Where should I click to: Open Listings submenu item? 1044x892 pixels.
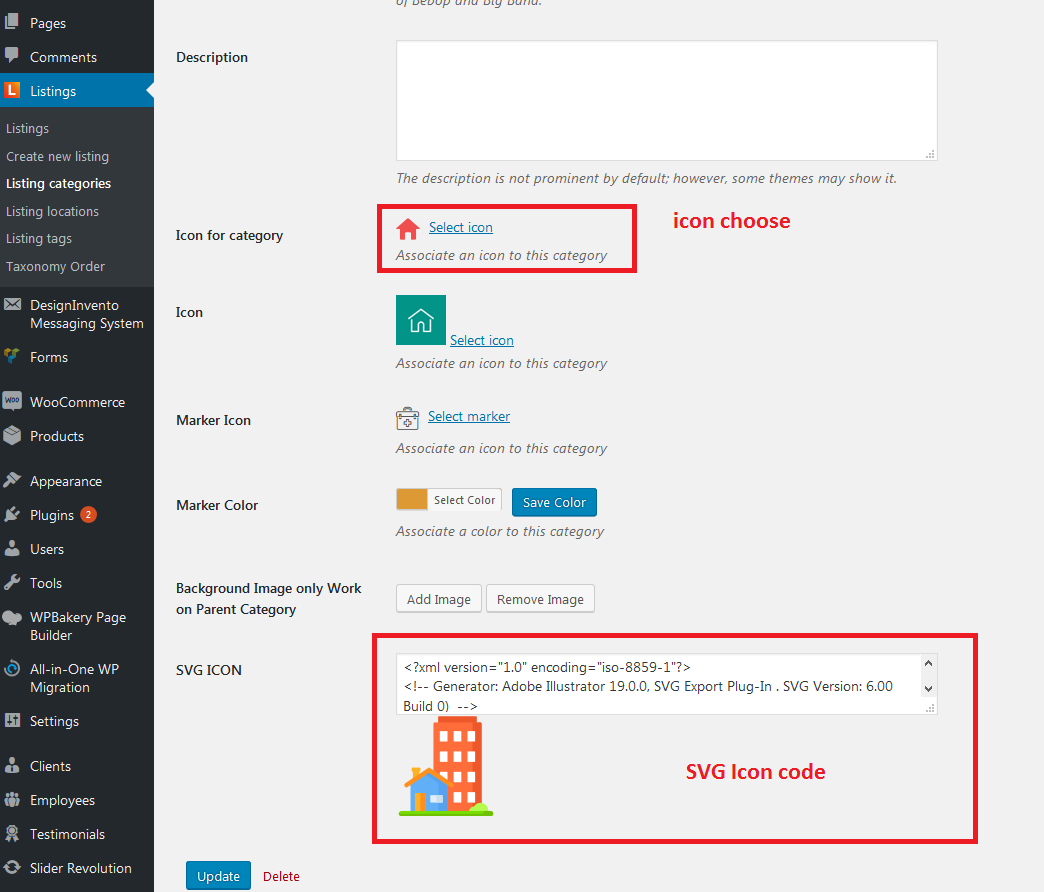click(27, 128)
